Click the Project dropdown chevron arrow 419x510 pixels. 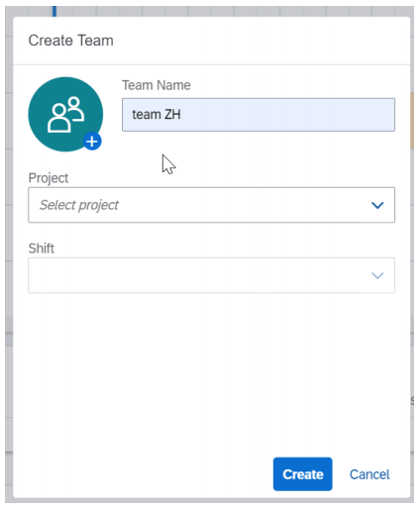tap(377, 205)
